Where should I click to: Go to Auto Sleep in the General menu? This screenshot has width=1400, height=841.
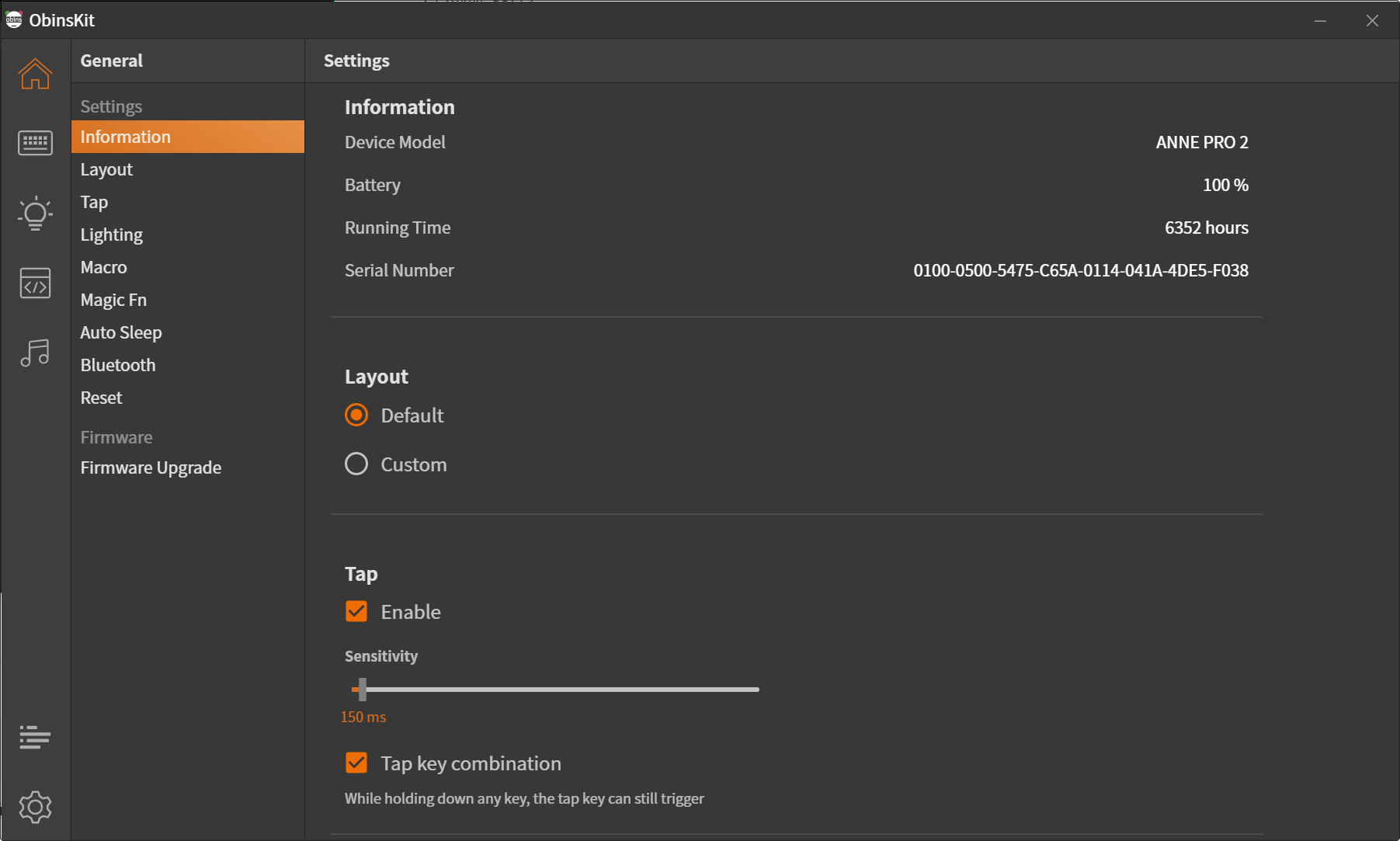(x=188, y=332)
